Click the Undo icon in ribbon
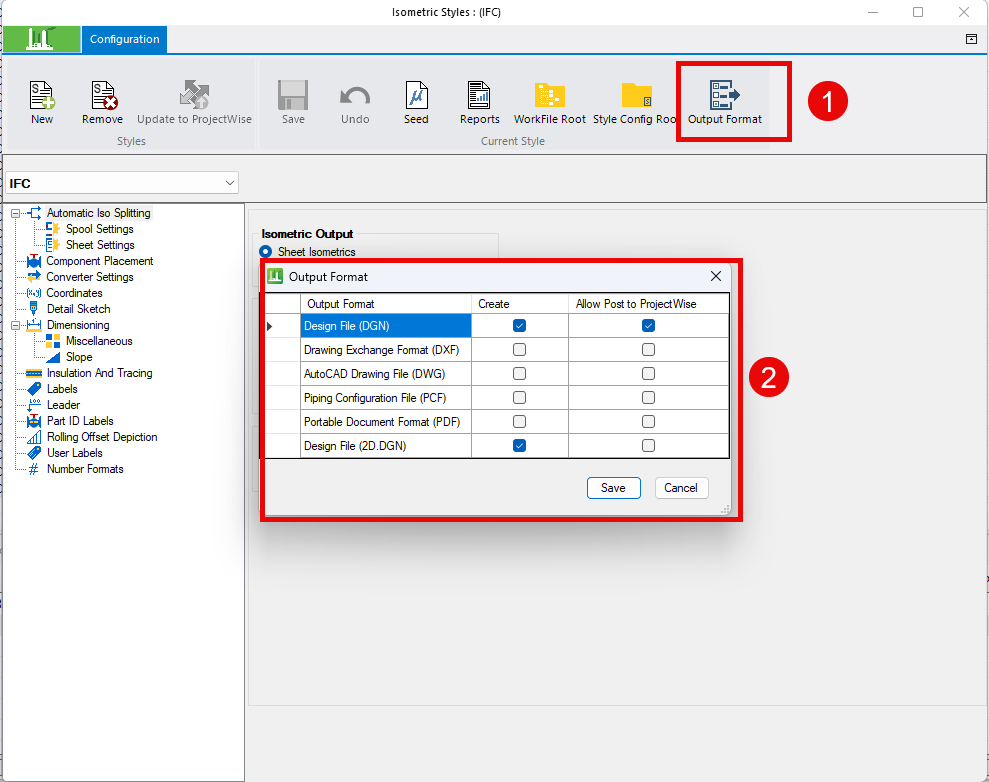The image size is (989, 782). tap(355, 96)
